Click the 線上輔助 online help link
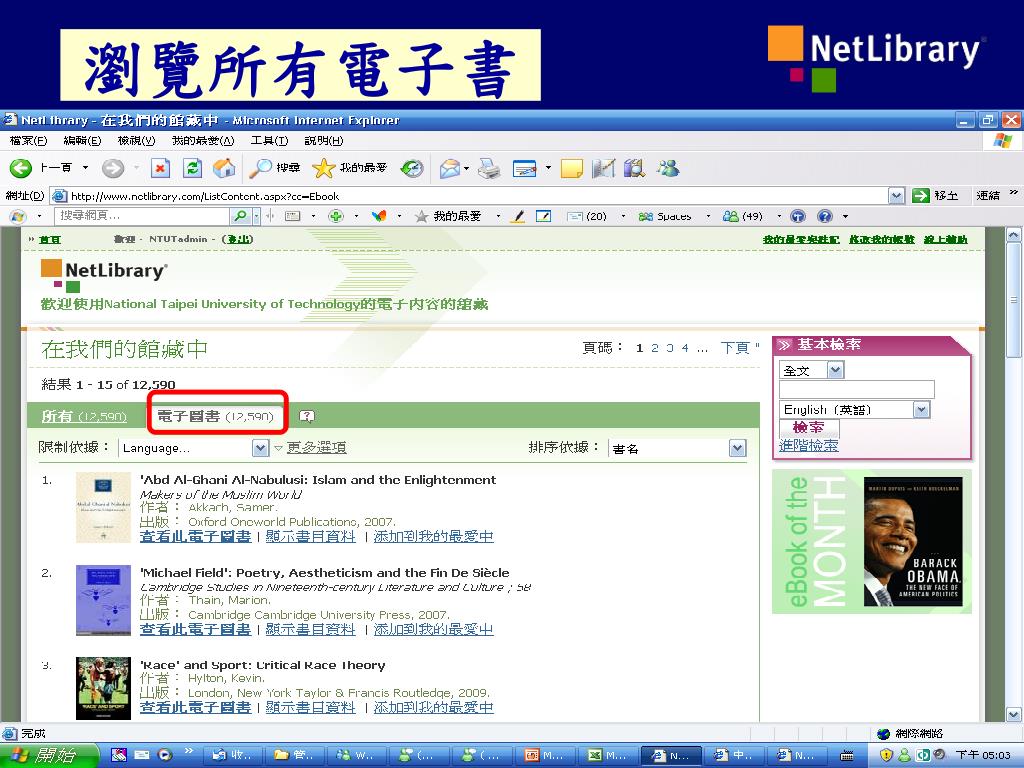This screenshot has width=1024, height=768. point(946,240)
